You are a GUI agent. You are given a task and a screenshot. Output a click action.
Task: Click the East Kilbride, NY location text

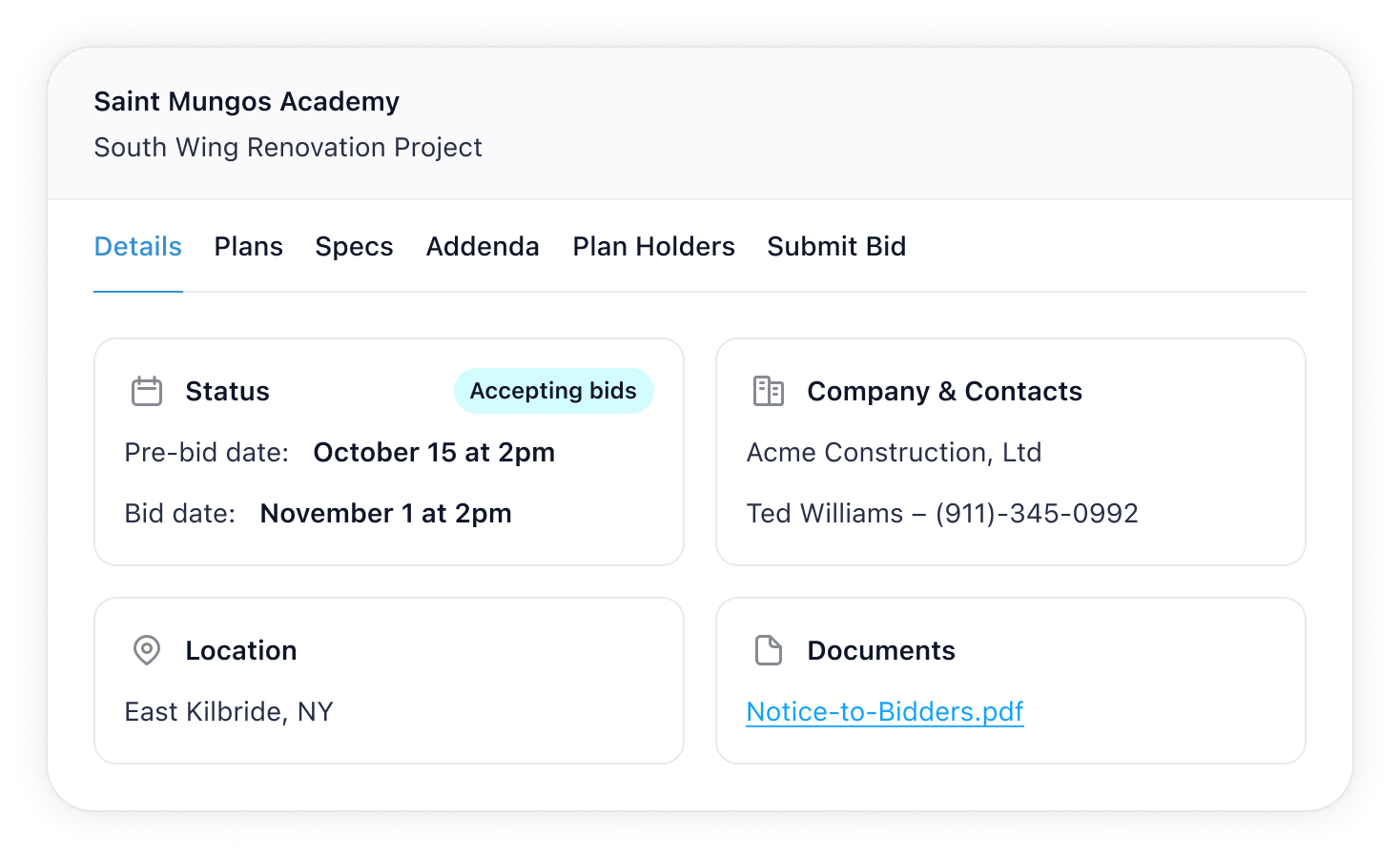(x=229, y=711)
